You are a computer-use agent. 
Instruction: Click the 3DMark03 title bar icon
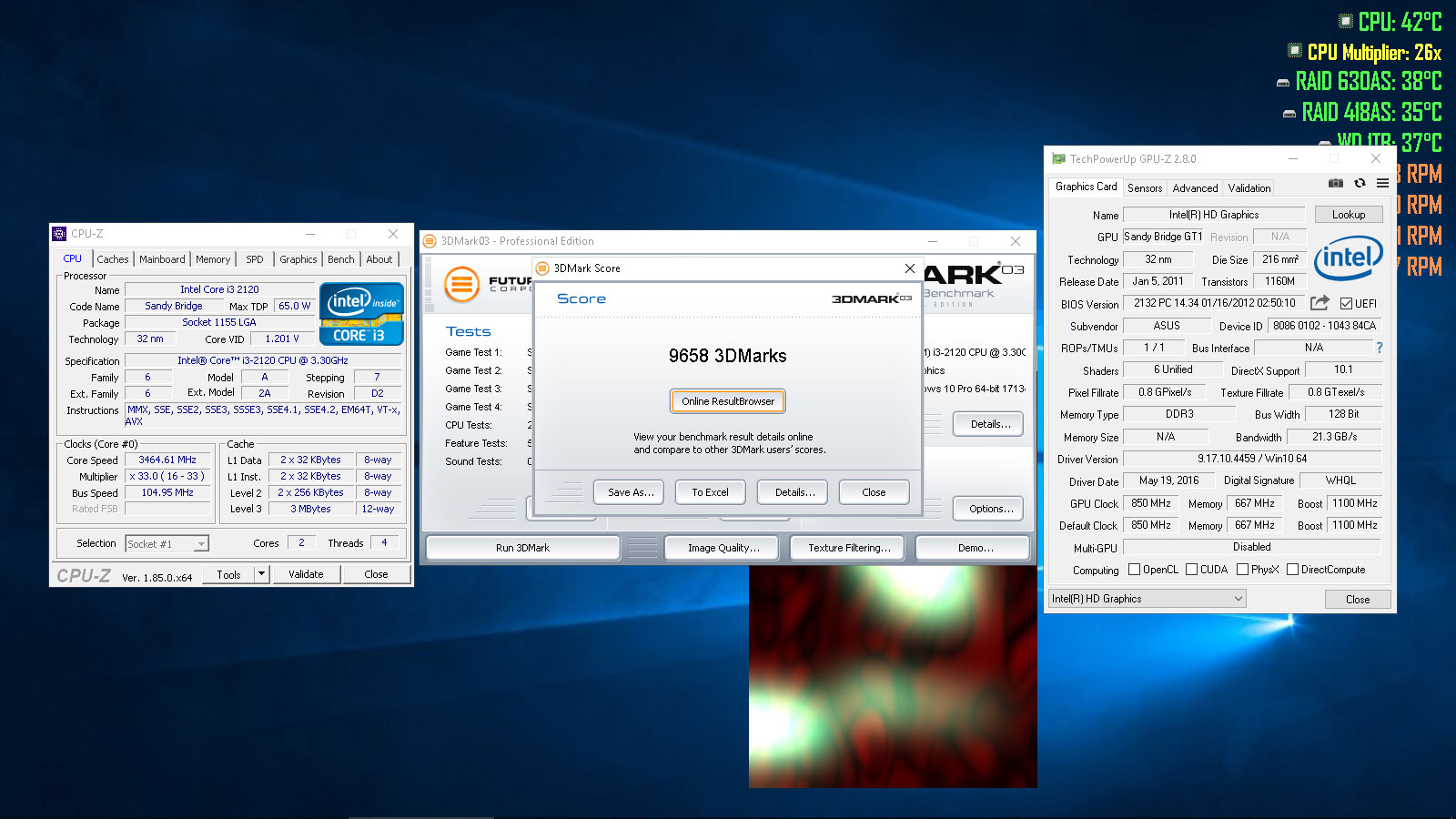(x=430, y=241)
